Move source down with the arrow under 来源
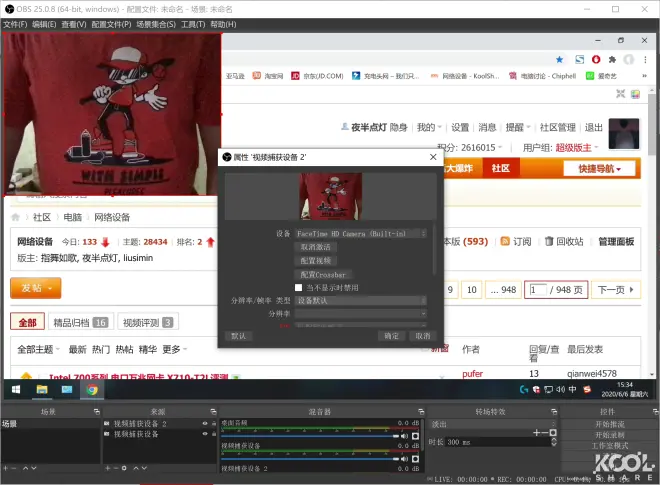Screen dimensions: 660x485 144,468
